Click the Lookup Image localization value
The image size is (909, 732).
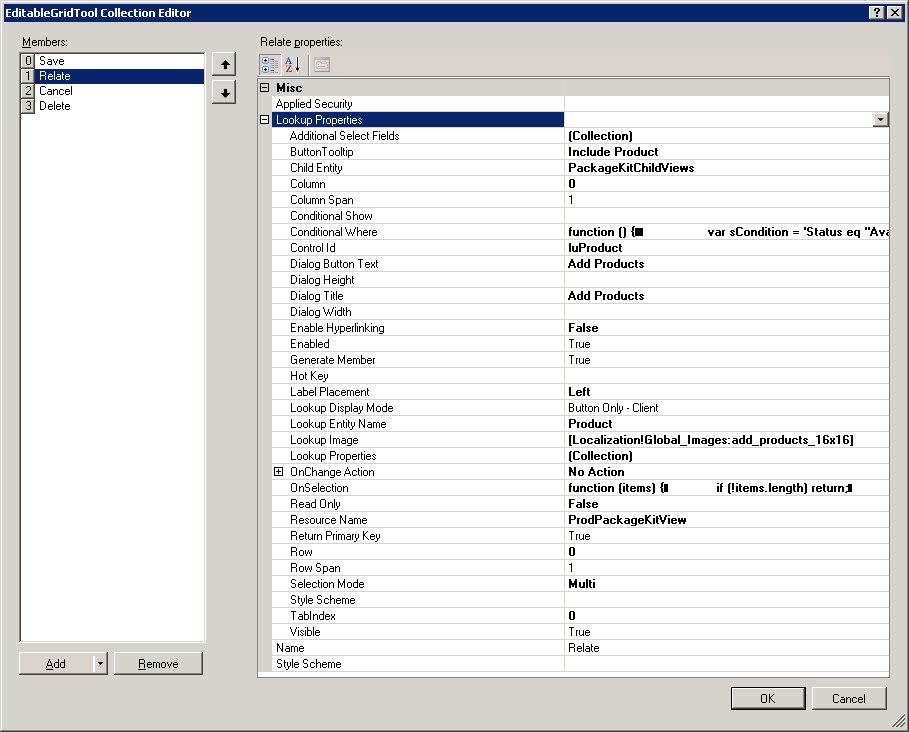pos(711,440)
